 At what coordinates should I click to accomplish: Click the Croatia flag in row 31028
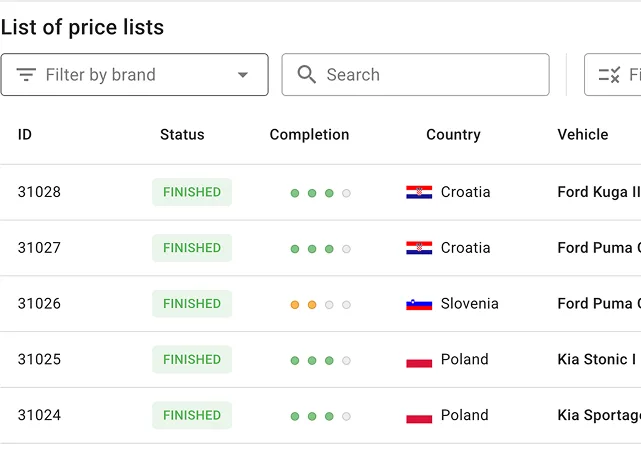(419, 192)
